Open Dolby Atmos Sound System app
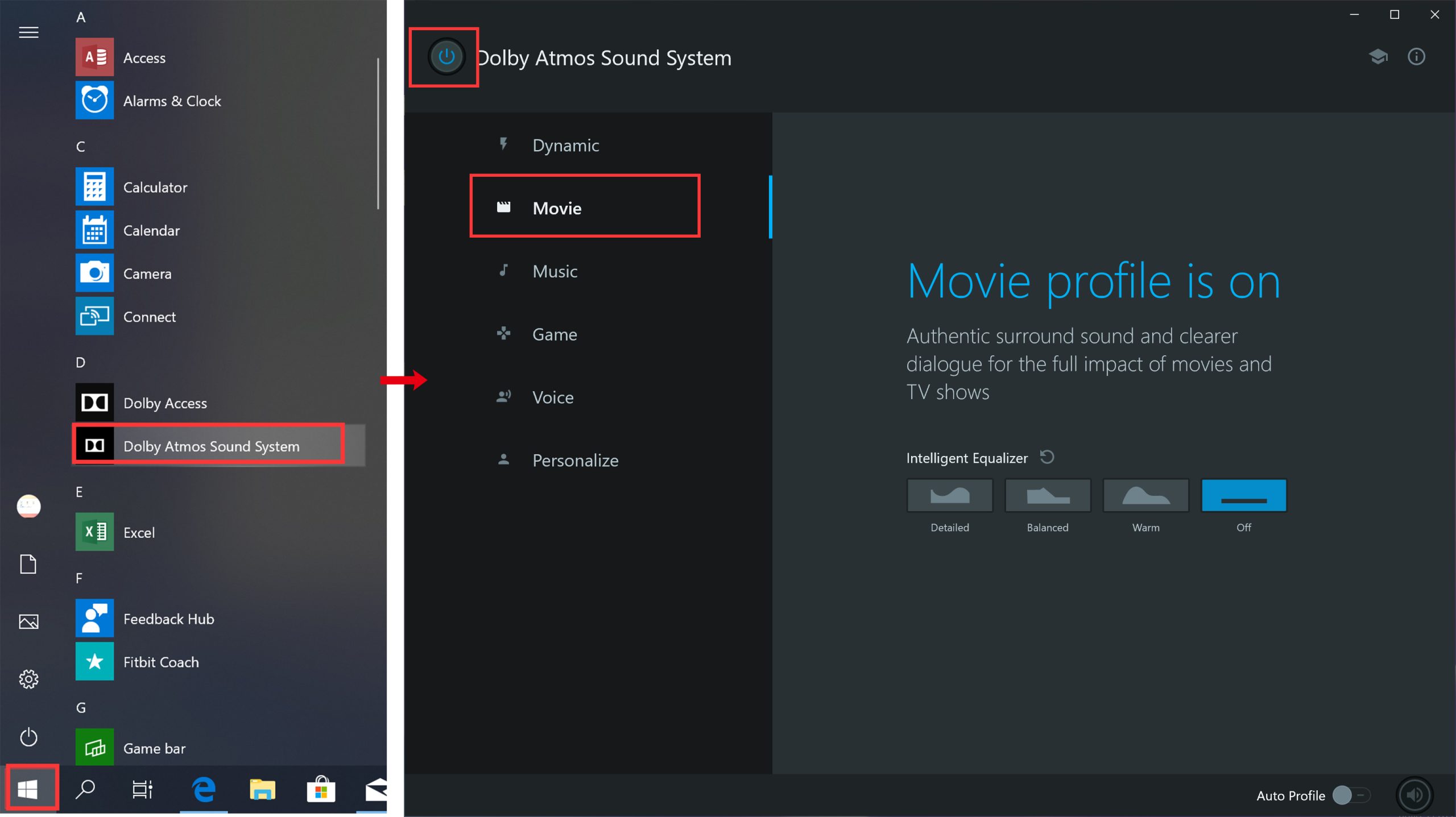 [x=220, y=446]
